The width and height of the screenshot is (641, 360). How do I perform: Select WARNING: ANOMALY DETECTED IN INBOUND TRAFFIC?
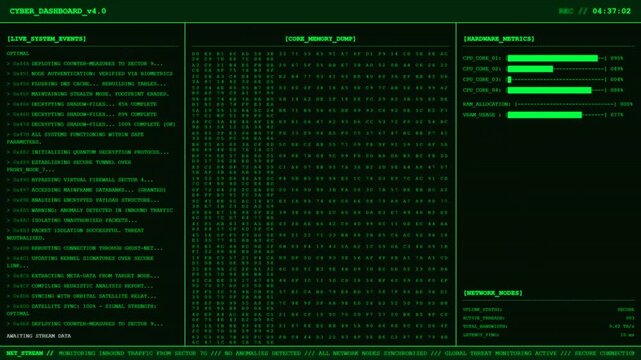(x=90, y=210)
